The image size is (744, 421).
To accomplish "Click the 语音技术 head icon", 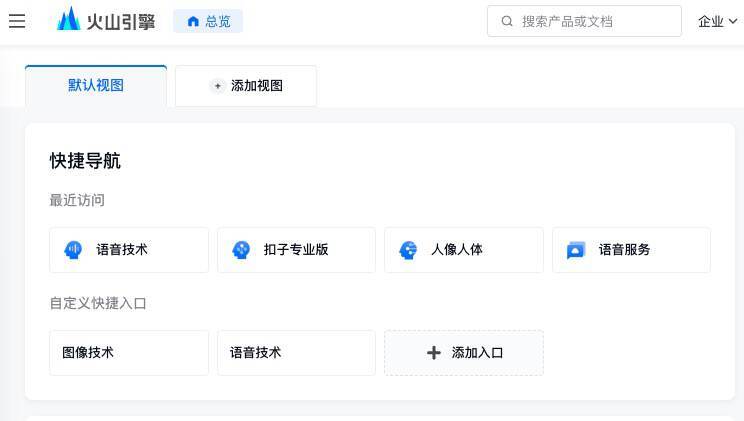I will (x=73, y=250).
